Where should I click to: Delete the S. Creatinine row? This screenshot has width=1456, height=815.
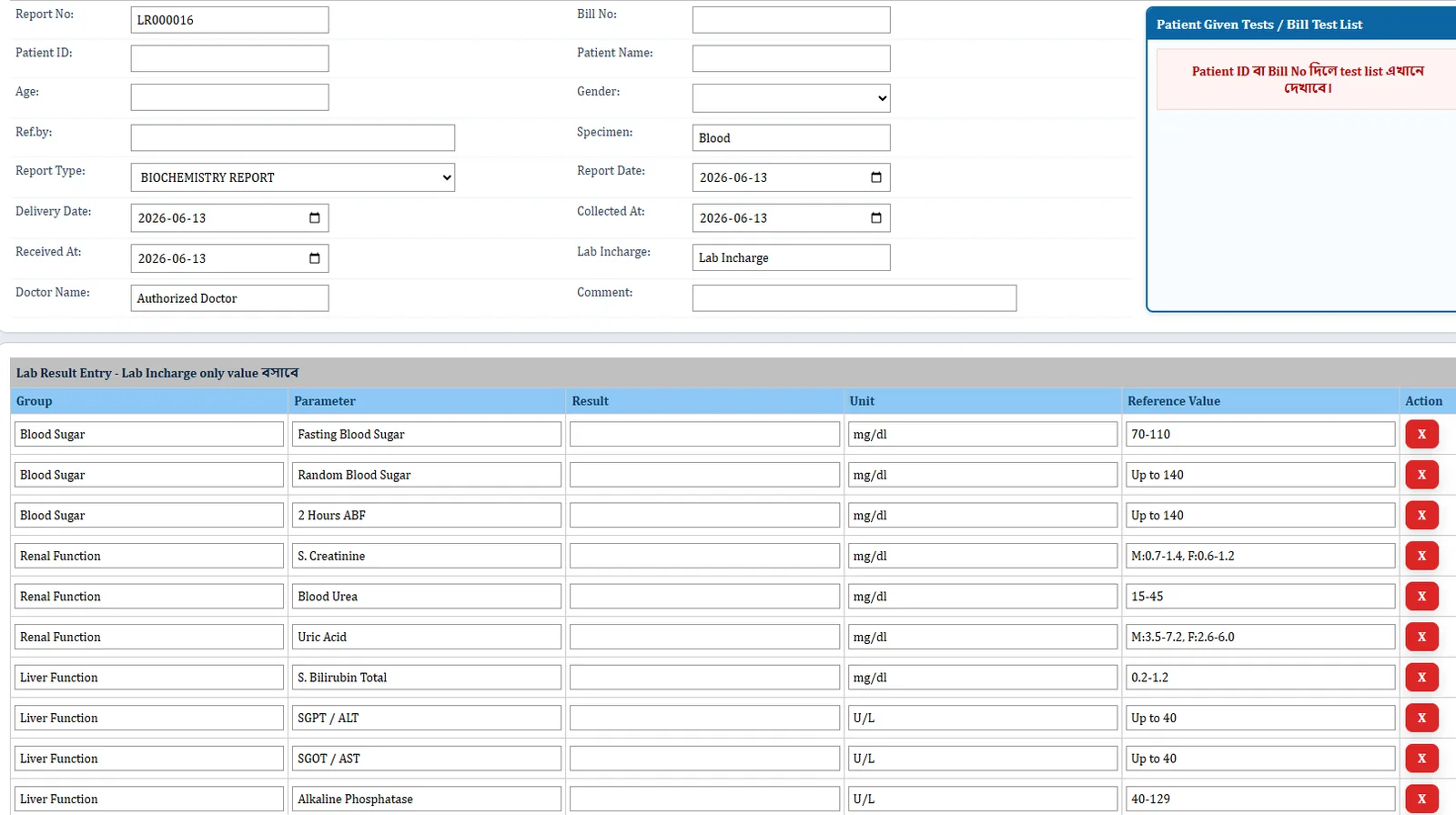[1421, 556]
